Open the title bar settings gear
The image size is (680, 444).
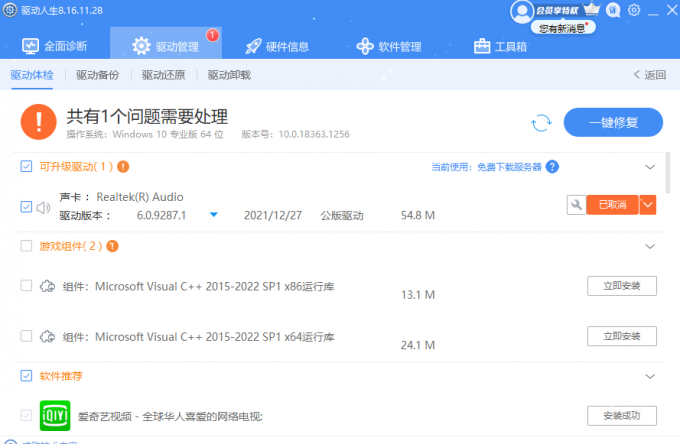pyautogui.click(x=634, y=10)
